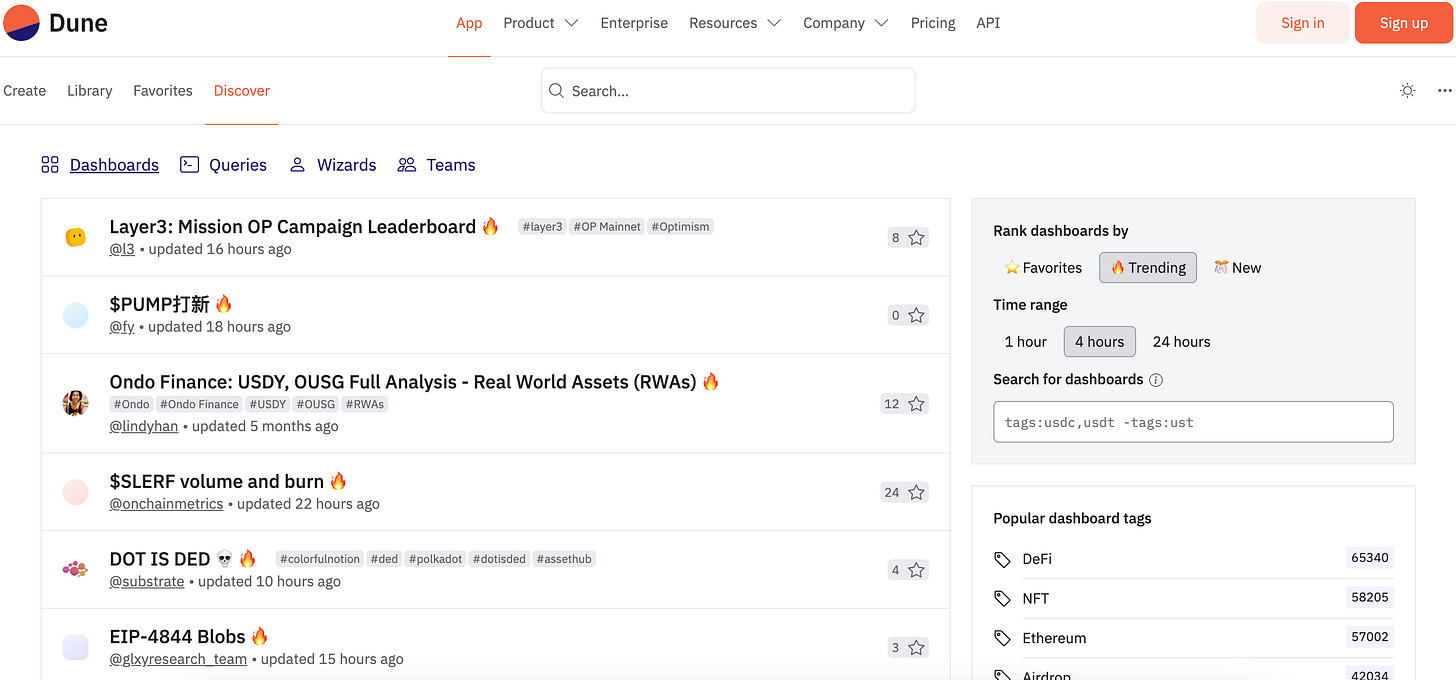The width and height of the screenshot is (1456, 680).
Task: Click the Teams people icon
Action: (x=406, y=165)
